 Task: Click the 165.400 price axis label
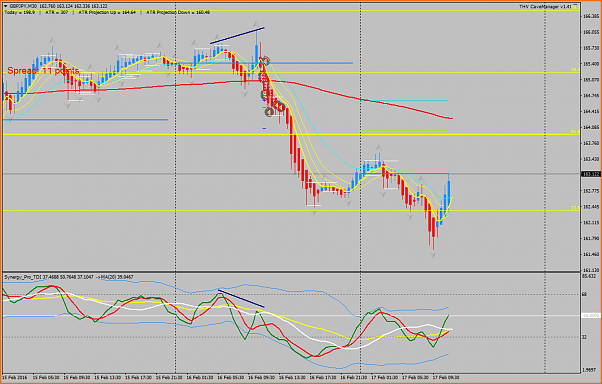click(x=591, y=64)
